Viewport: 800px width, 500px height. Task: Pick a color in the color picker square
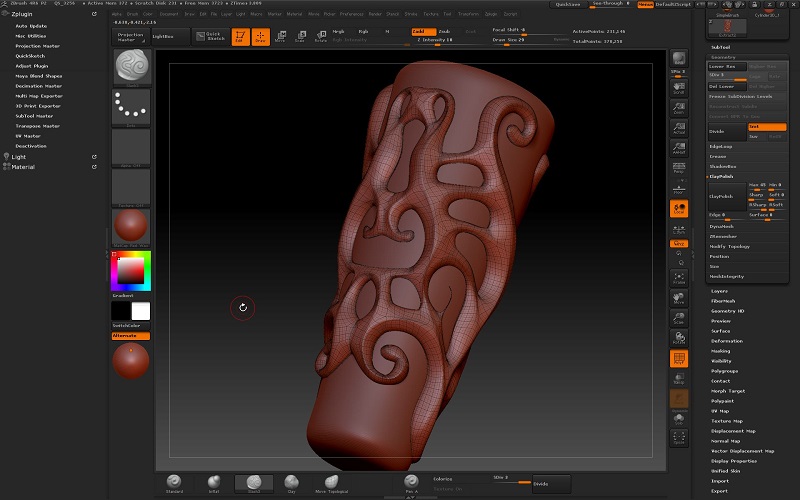131,271
